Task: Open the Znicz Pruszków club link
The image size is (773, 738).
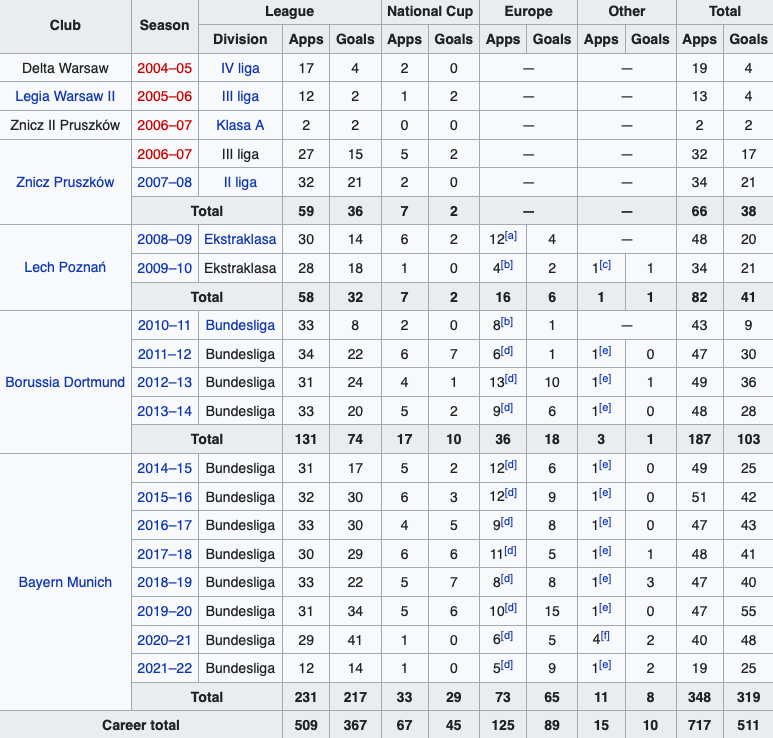Action: point(65,182)
